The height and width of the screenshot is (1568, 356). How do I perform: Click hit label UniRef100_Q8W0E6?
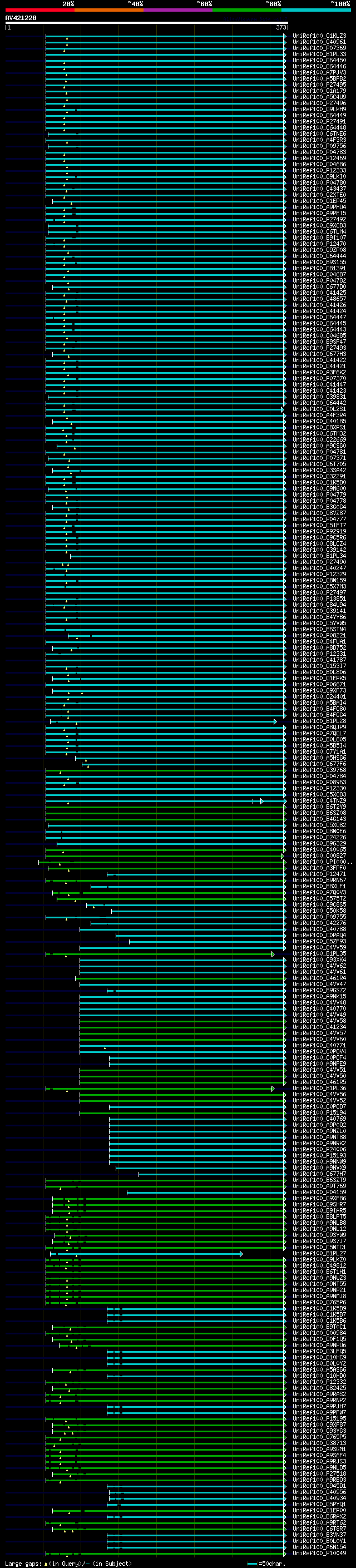click(x=319, y=832)
